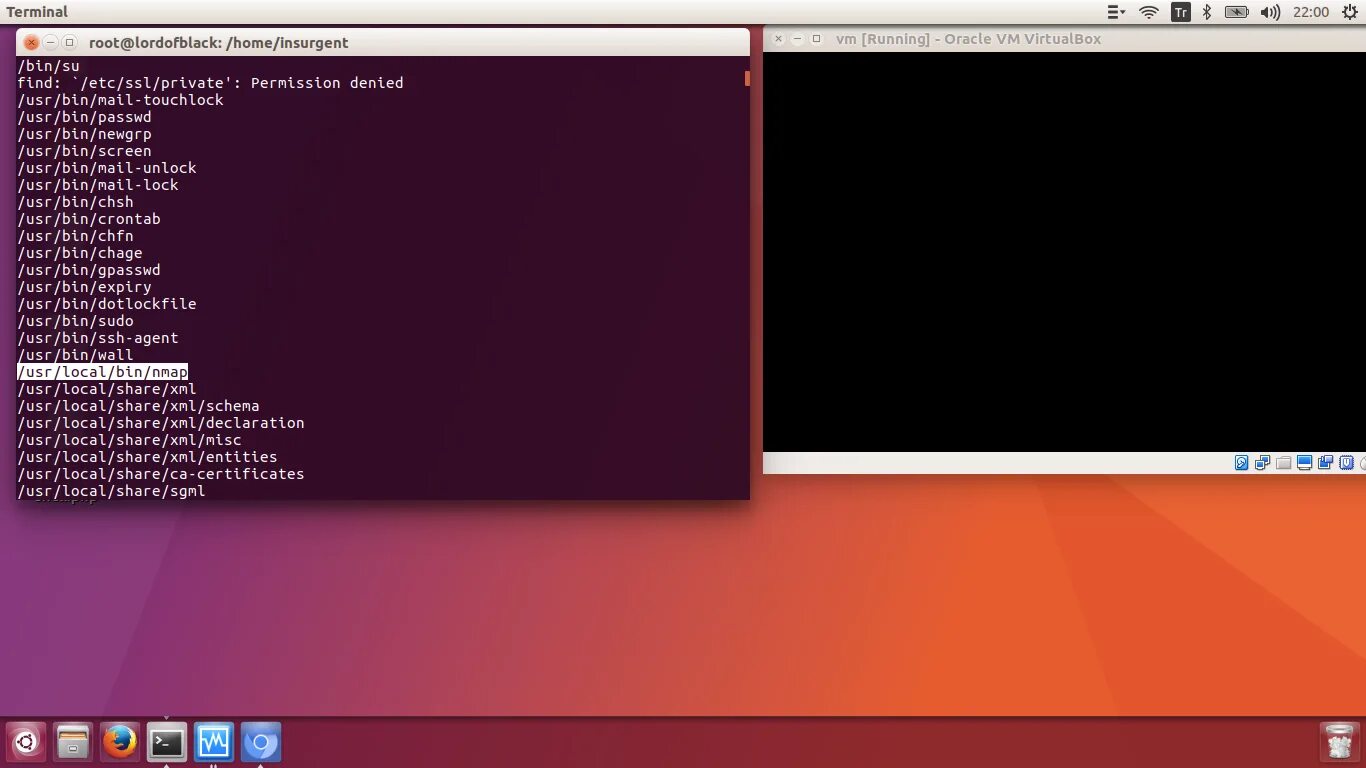Screen dimensions: 1366x768
Task: Click the /usr/local/share/ca-certificates line
Action: tap(161, 474)
